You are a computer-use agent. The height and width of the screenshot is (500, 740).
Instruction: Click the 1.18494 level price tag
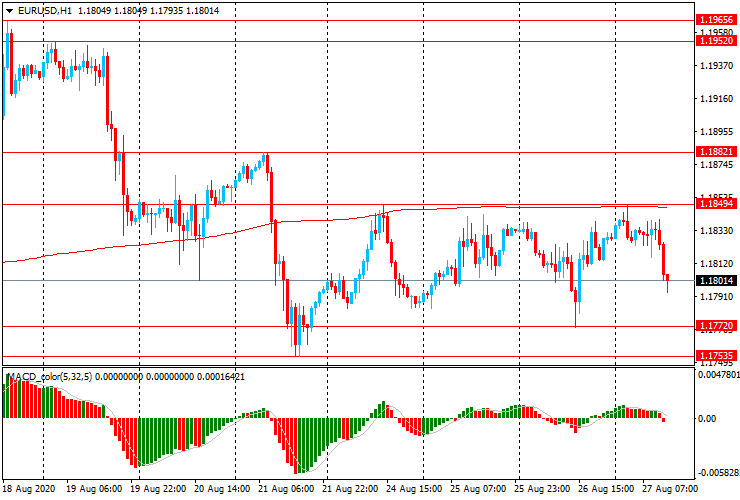pos(716,204)
